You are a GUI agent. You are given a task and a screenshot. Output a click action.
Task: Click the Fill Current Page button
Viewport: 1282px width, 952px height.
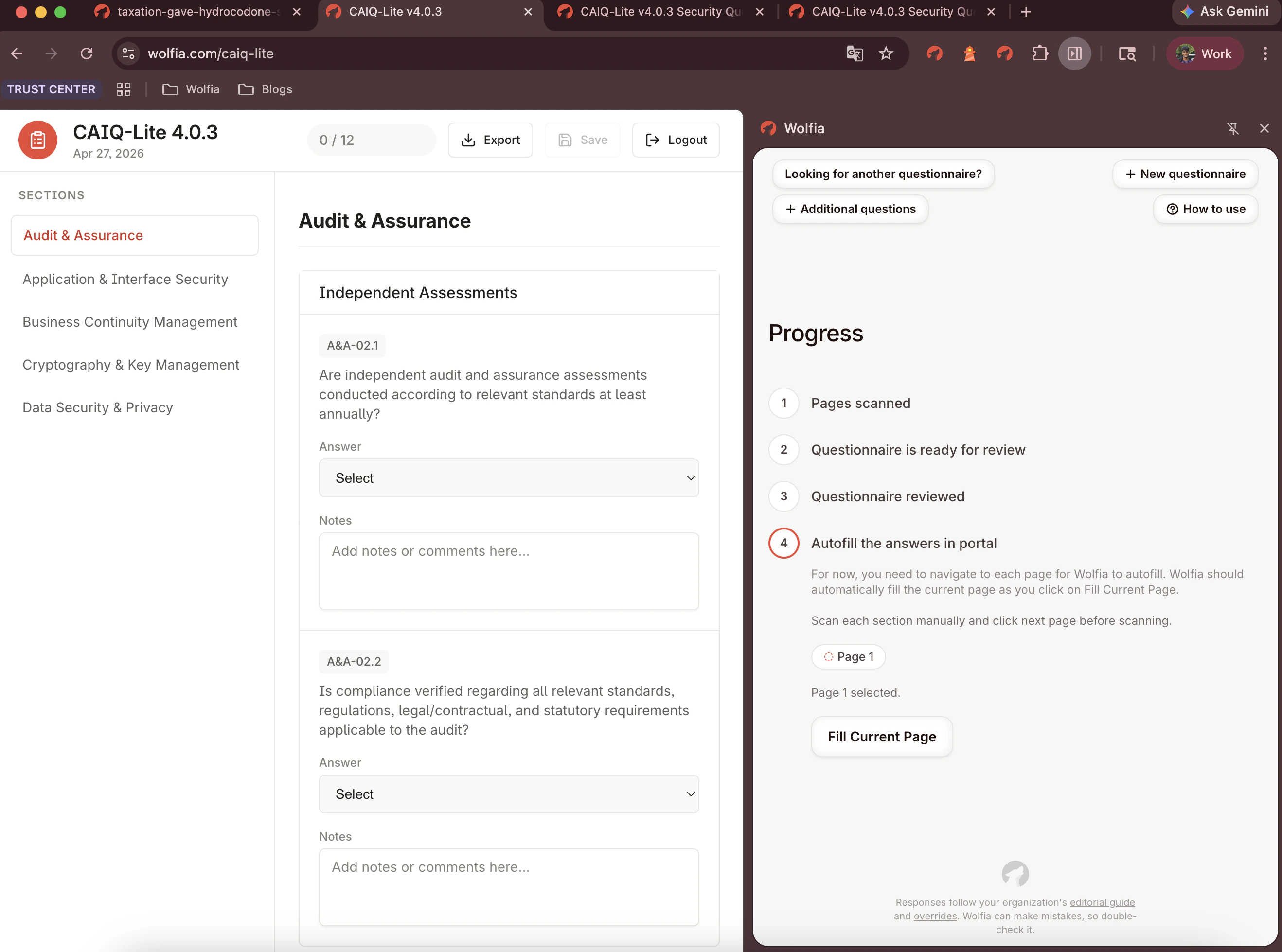click(x=881, y=737)
